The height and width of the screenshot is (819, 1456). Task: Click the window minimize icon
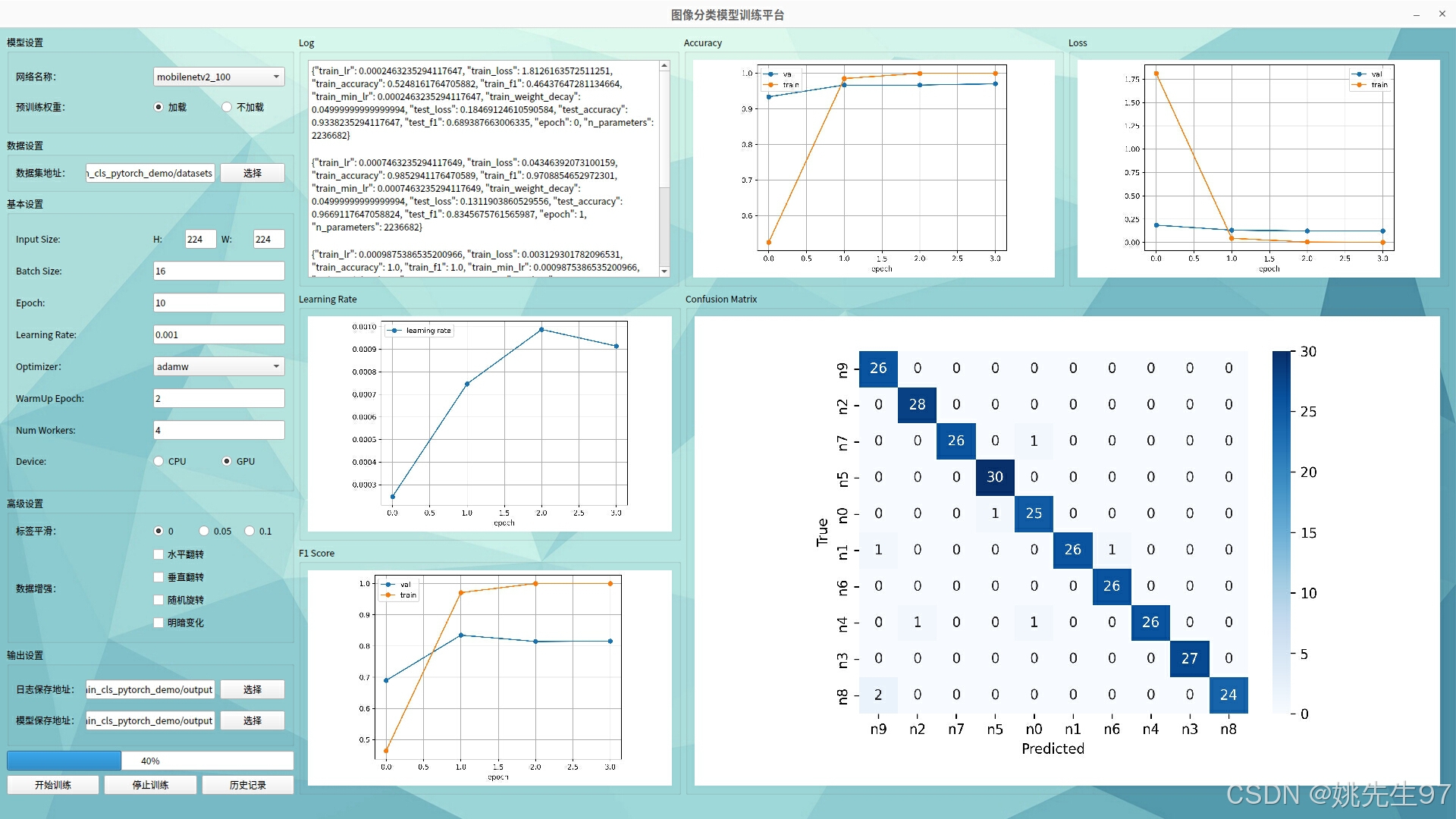(1417, 14)
